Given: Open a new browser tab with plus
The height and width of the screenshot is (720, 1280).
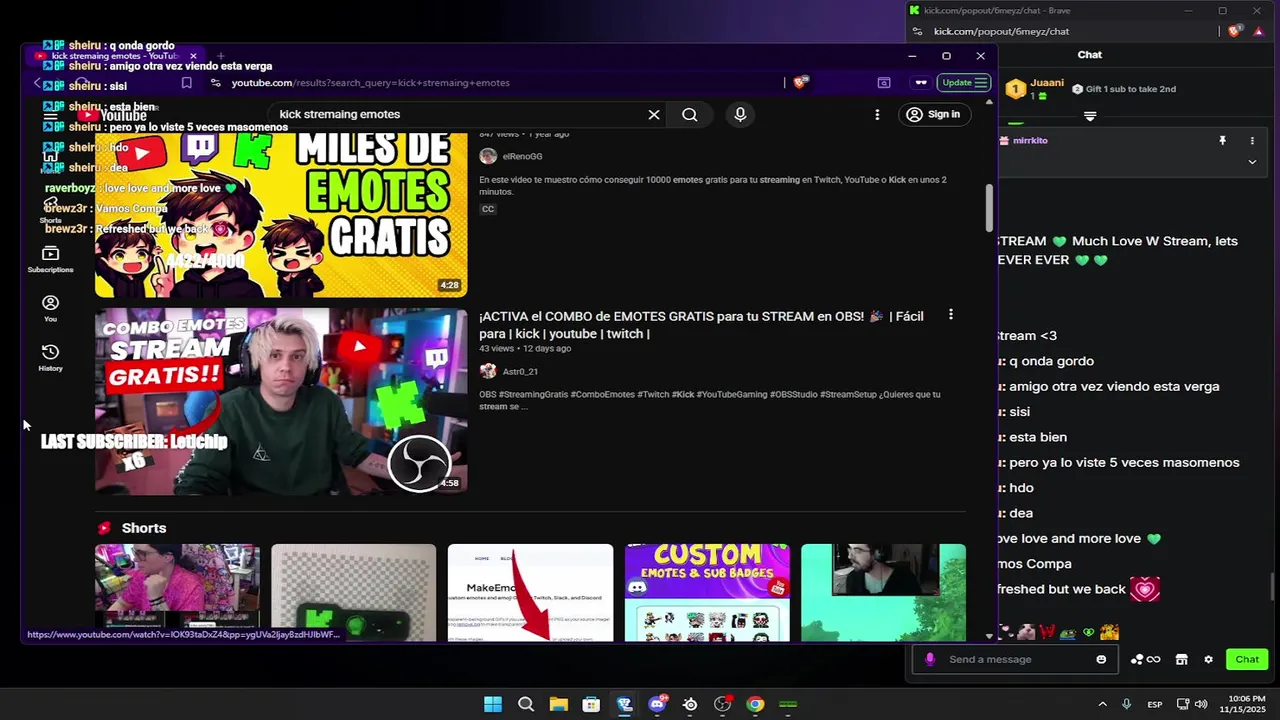Looking at the screenshot, I should pyautogui.click(x=220, y=56).
